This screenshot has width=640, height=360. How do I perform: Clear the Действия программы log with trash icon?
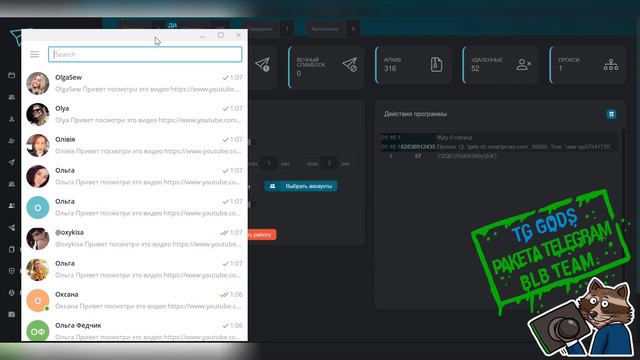(611, 114)
